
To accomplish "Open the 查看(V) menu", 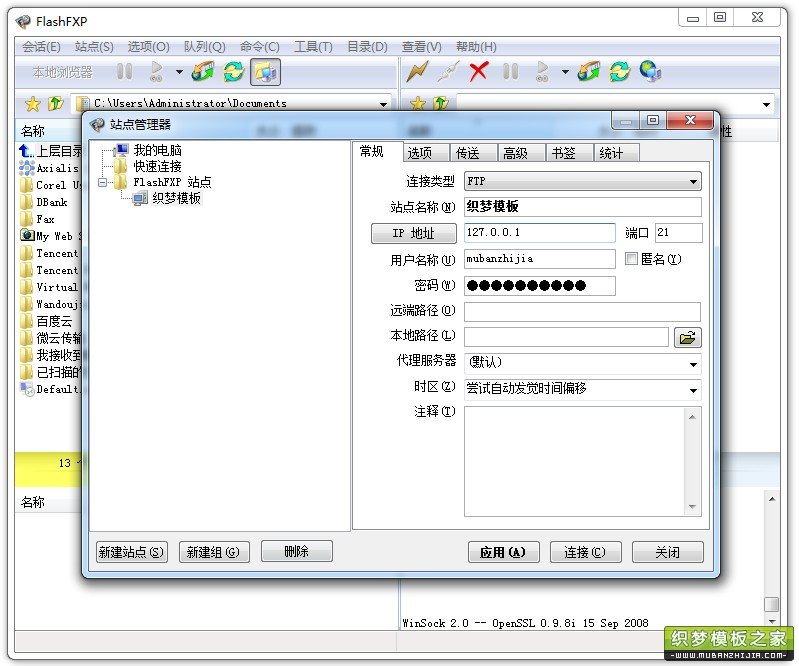I will (x=421, y=47).
